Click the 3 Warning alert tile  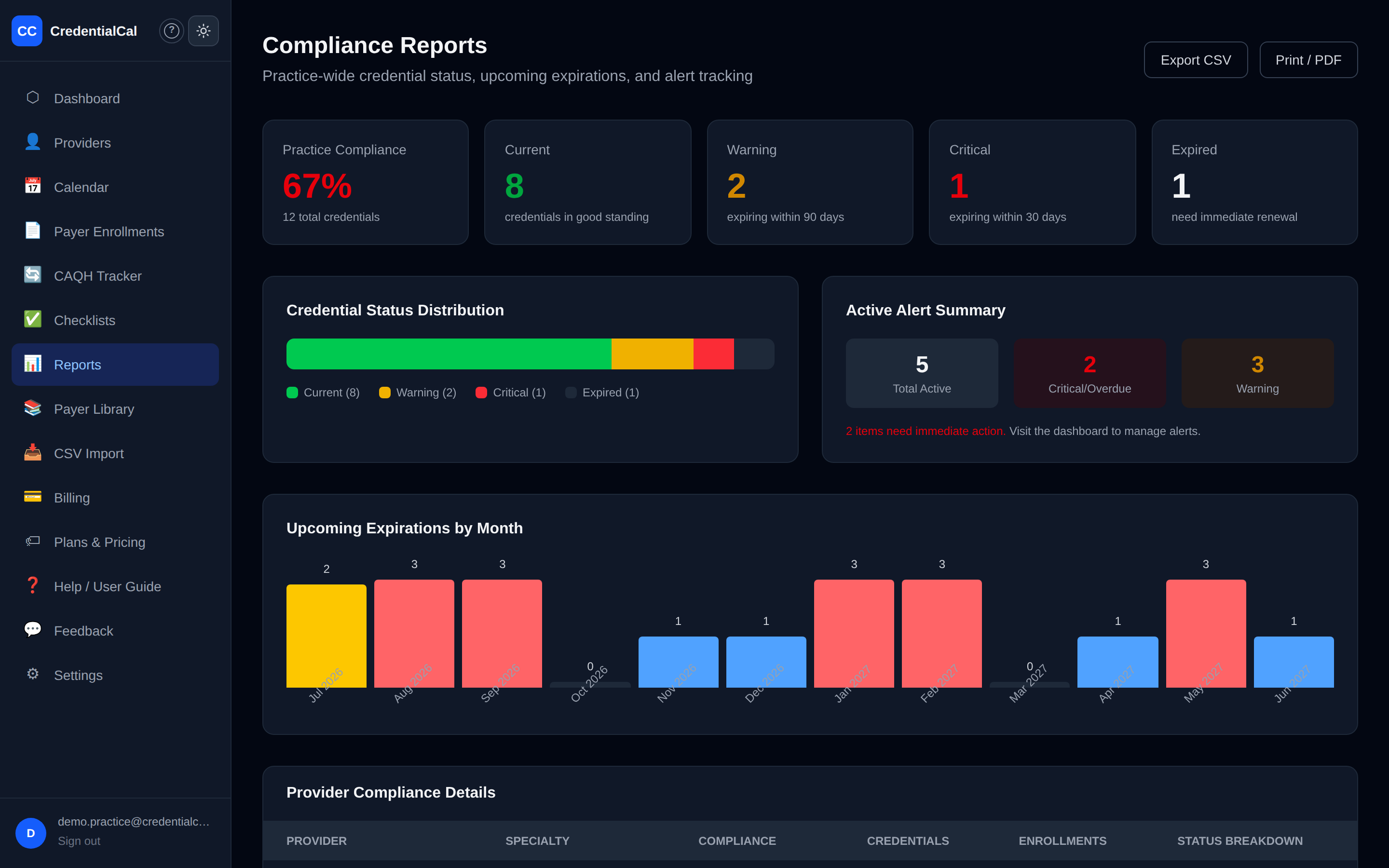(x=1257, y=373)
